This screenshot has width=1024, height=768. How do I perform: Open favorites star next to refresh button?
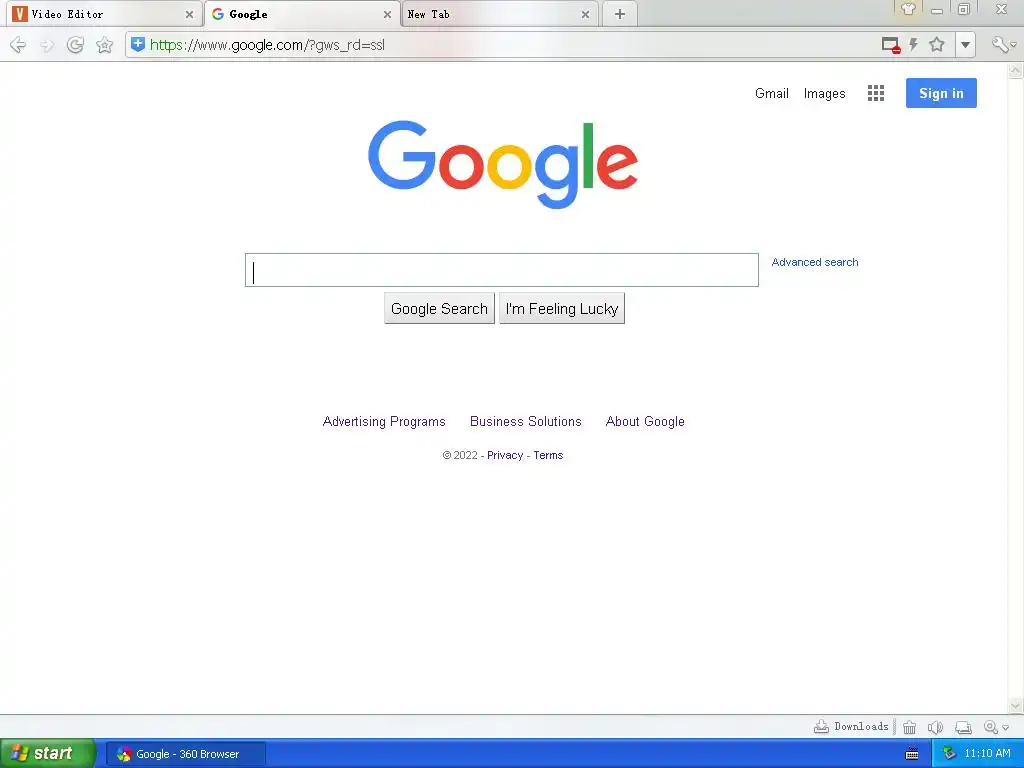coord(104,45)
